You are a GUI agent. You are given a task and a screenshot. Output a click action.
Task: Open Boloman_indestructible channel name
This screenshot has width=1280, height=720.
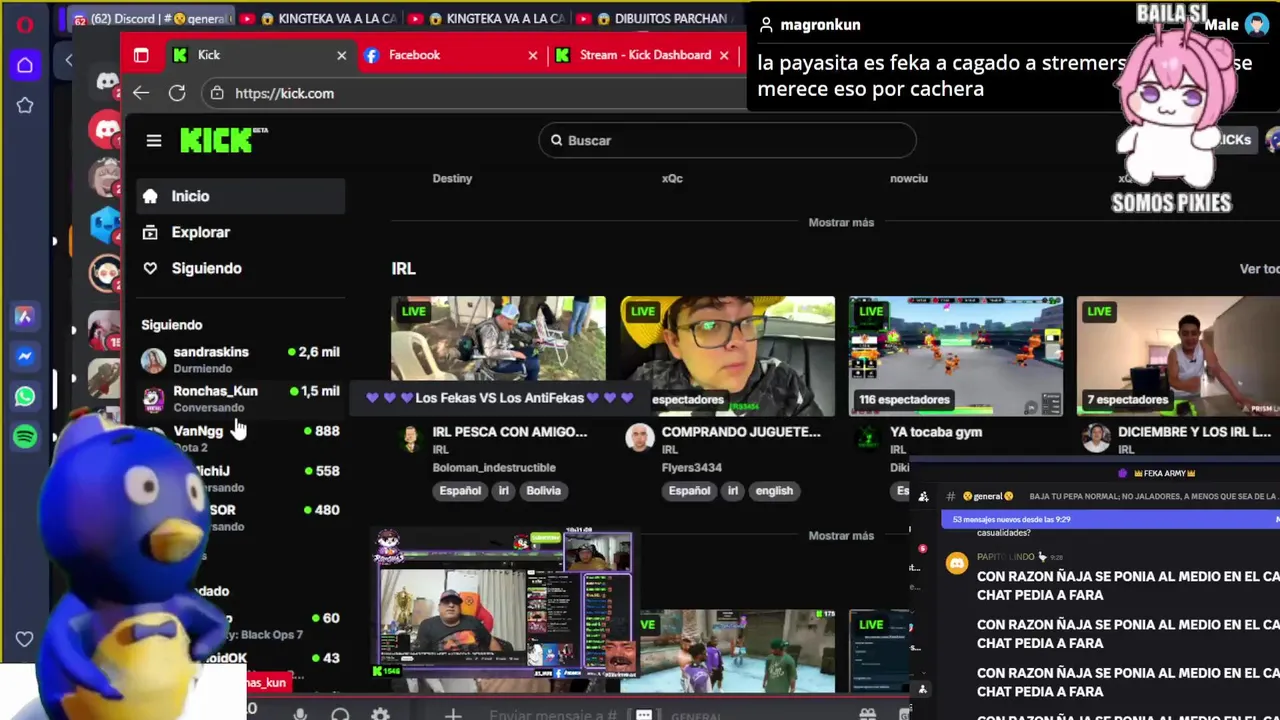click(494, 467)
